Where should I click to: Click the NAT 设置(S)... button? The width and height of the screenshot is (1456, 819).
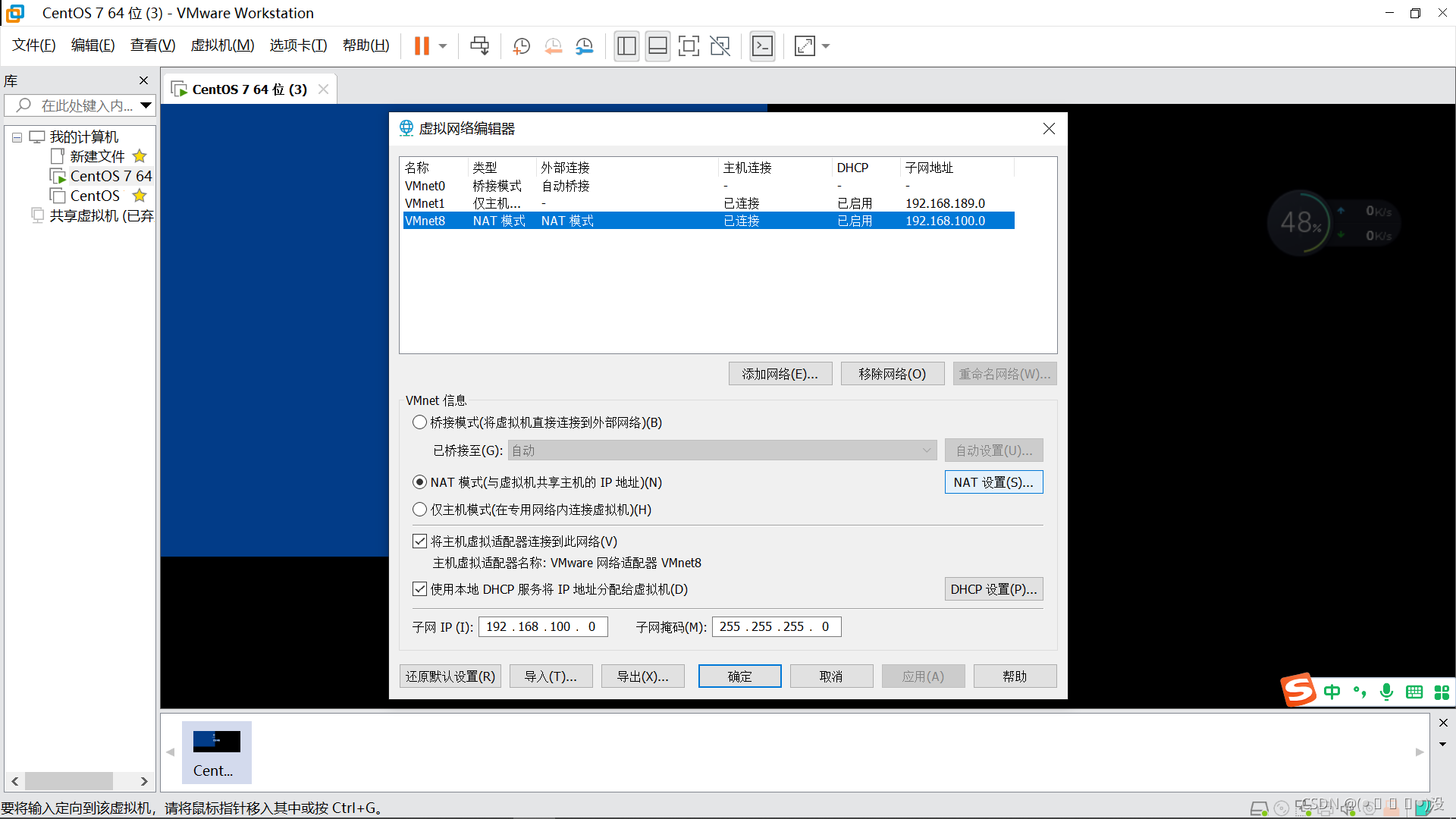click(x=993, y=482)
